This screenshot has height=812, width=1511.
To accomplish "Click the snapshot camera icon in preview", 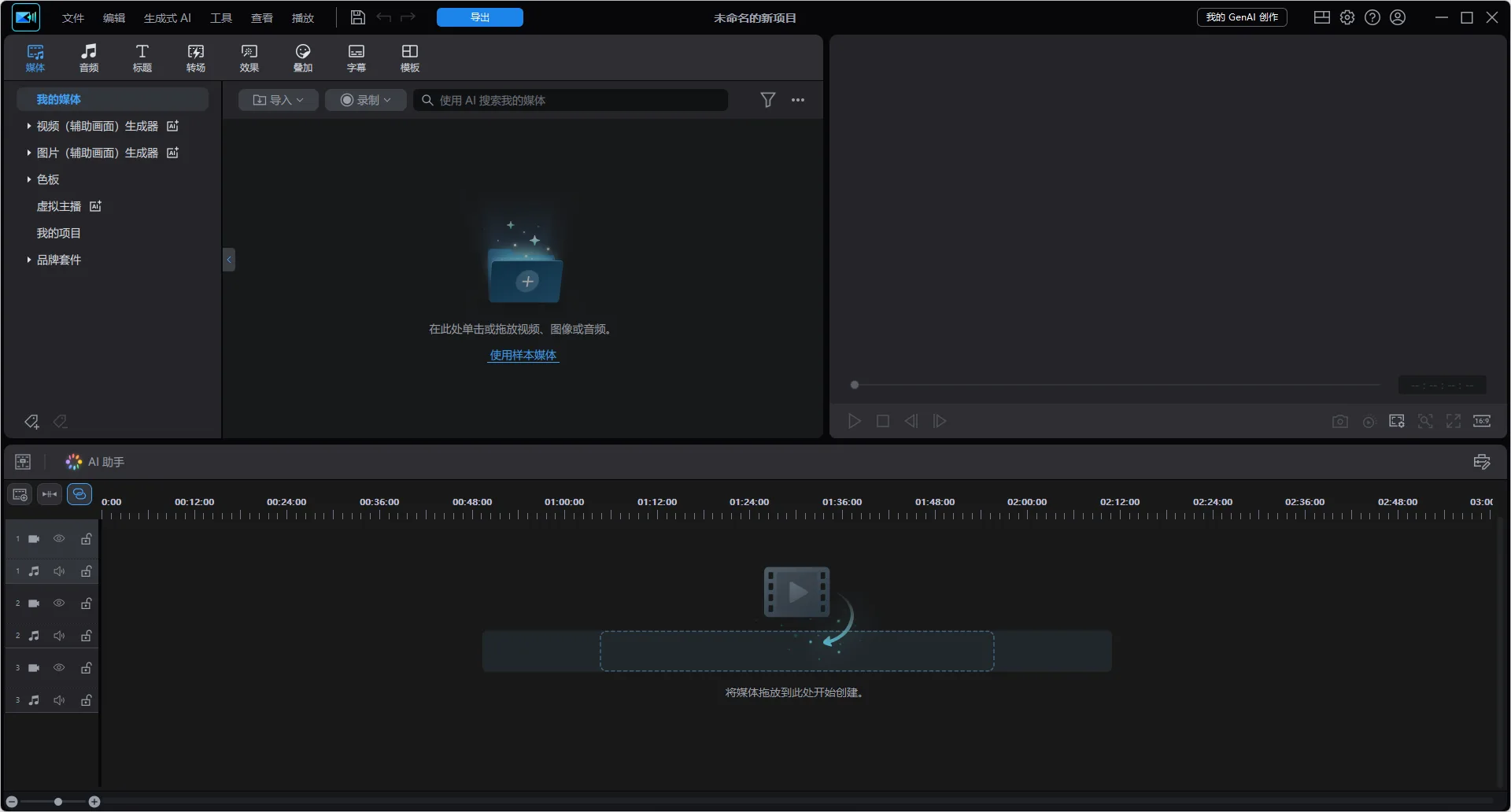I will (x=1340, y=422).
